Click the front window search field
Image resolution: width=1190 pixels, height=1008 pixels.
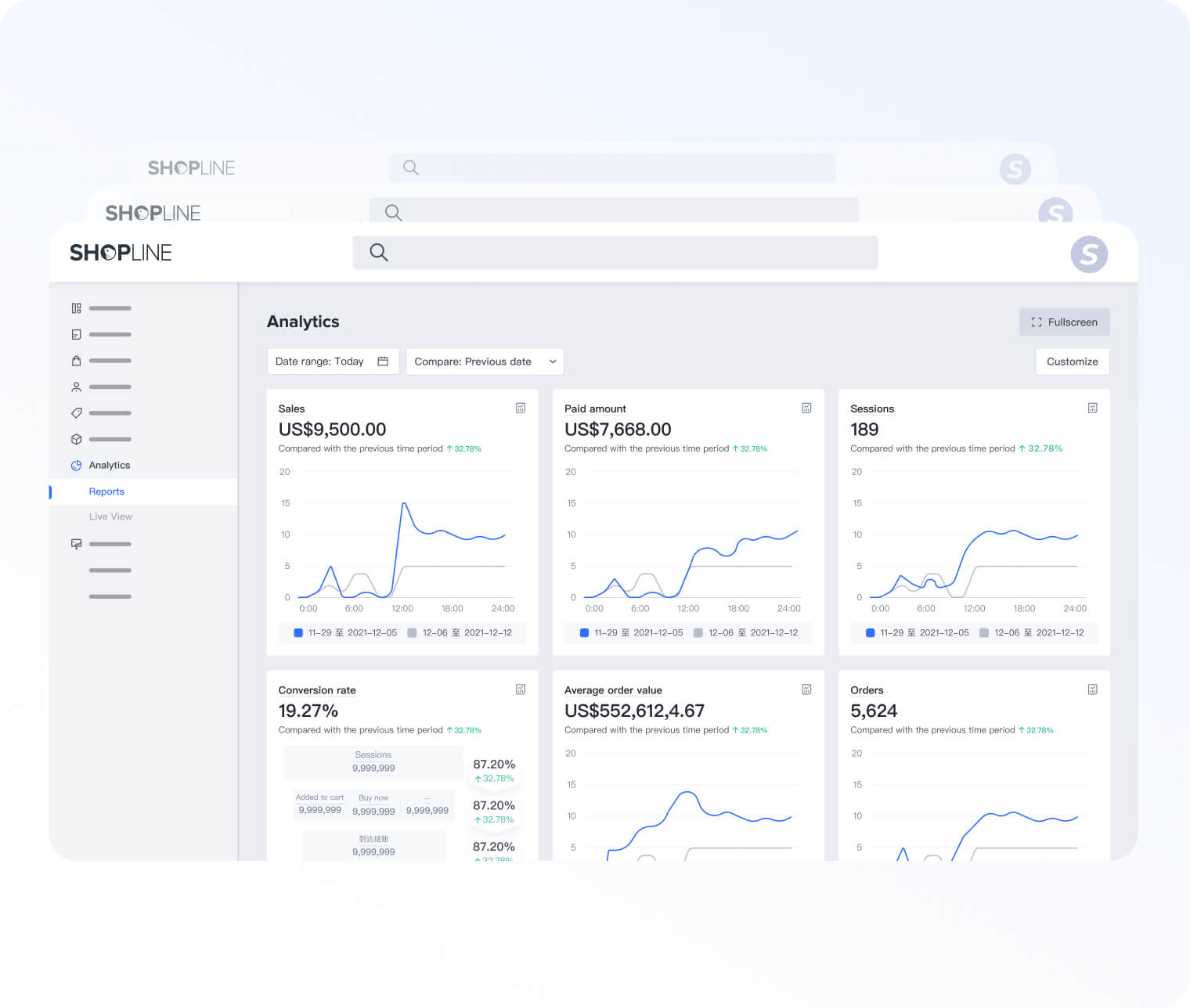(x=615, y=252)
